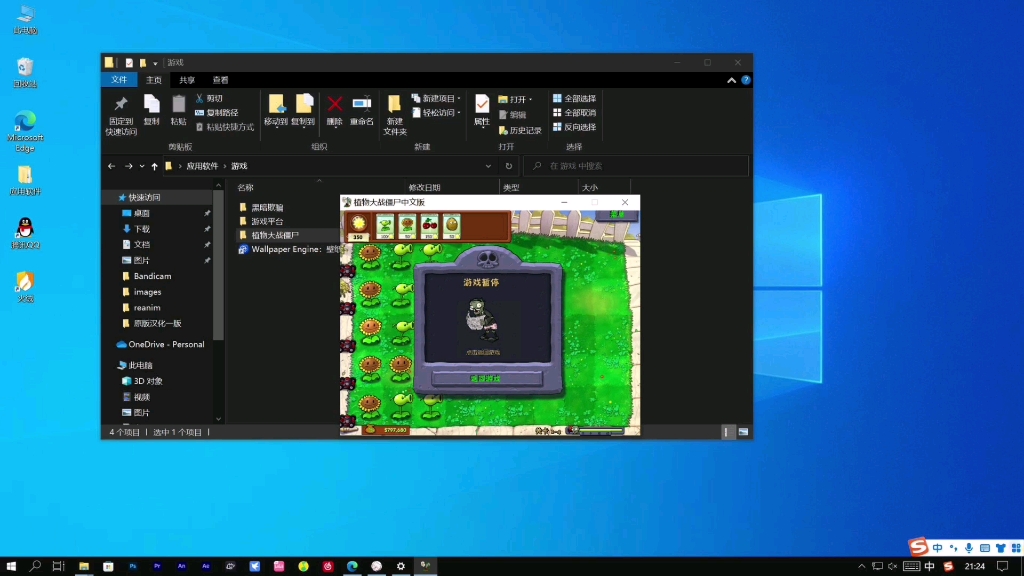Expand the address bar history dropdown
Viewport: 1024px width, 576px height.
point(488,166)
